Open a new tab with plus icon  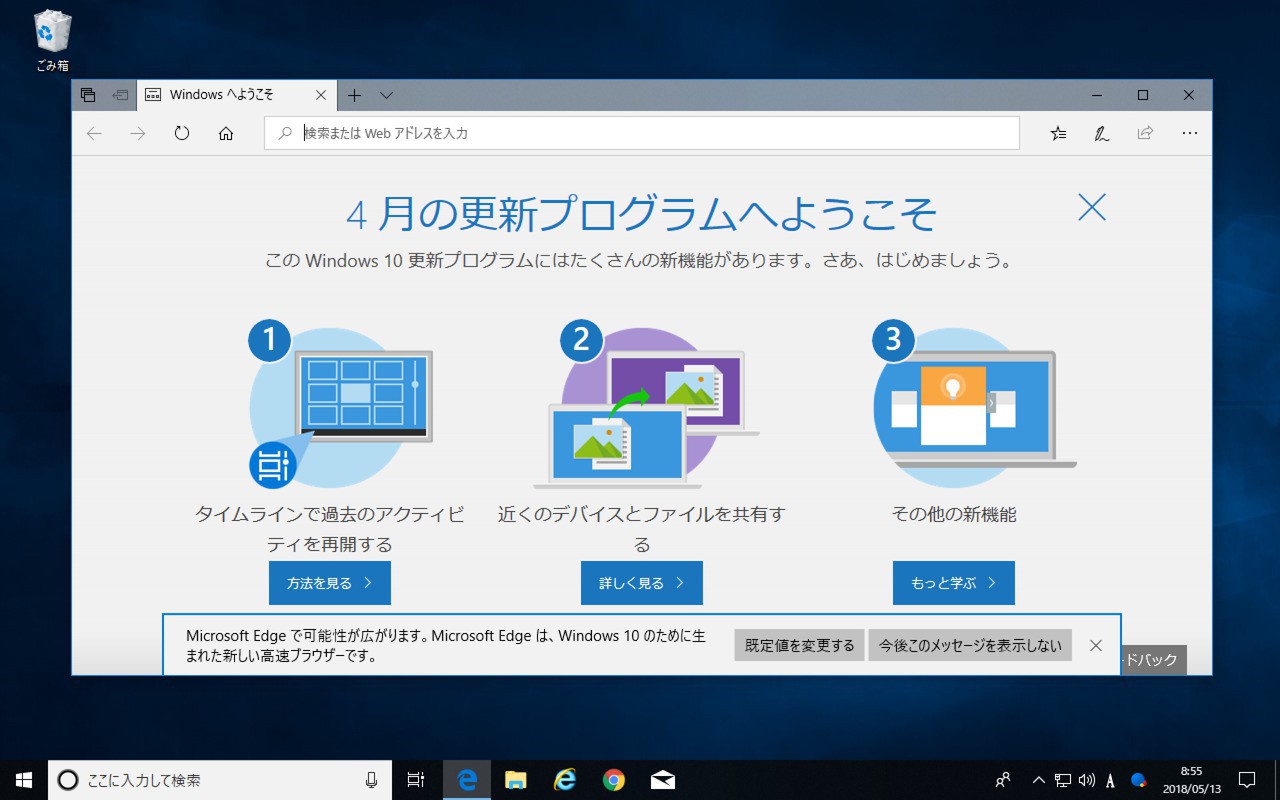tap(354, 95)
